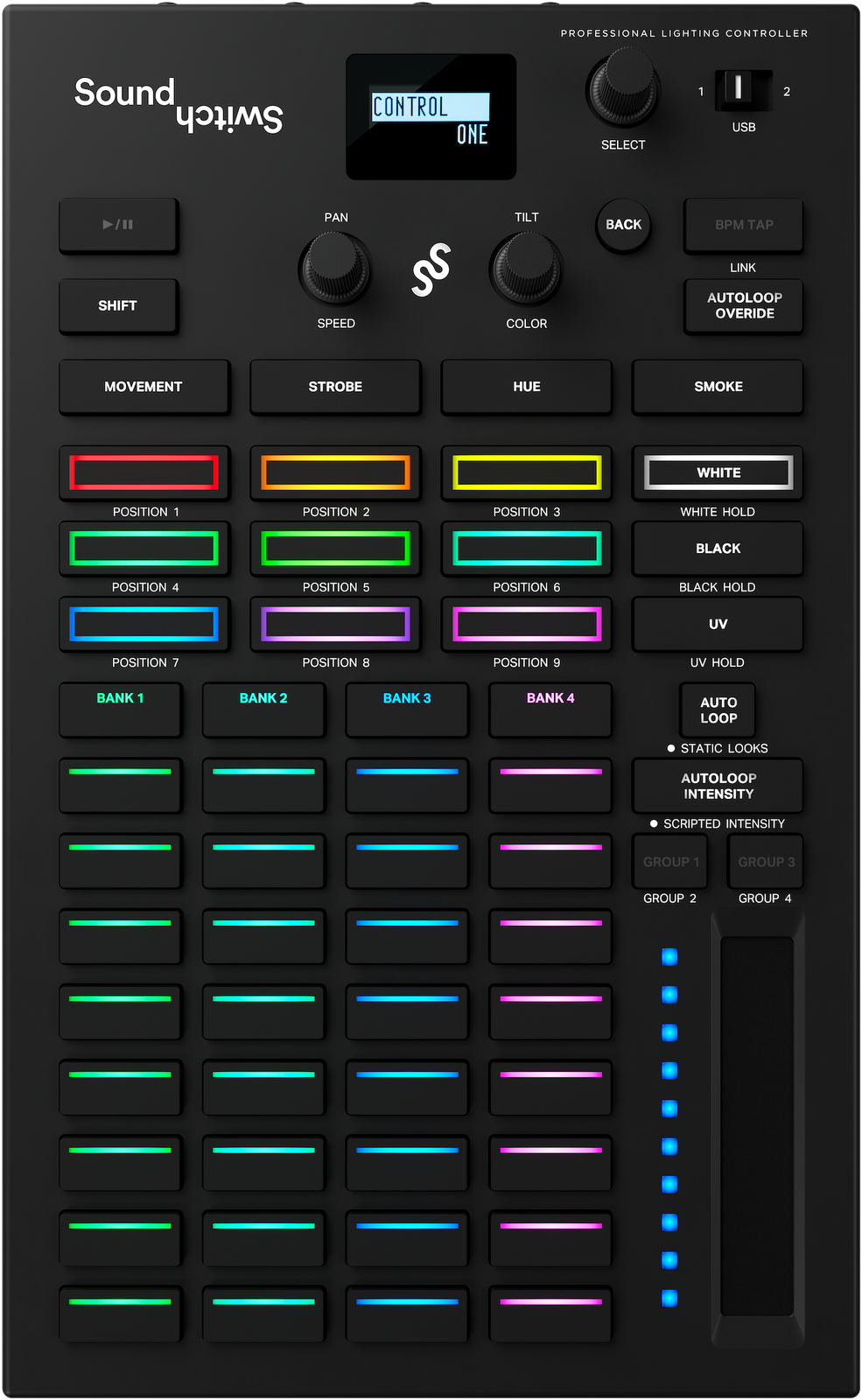
Task: Click the Select rotary knob
Action: coord(622,88)
